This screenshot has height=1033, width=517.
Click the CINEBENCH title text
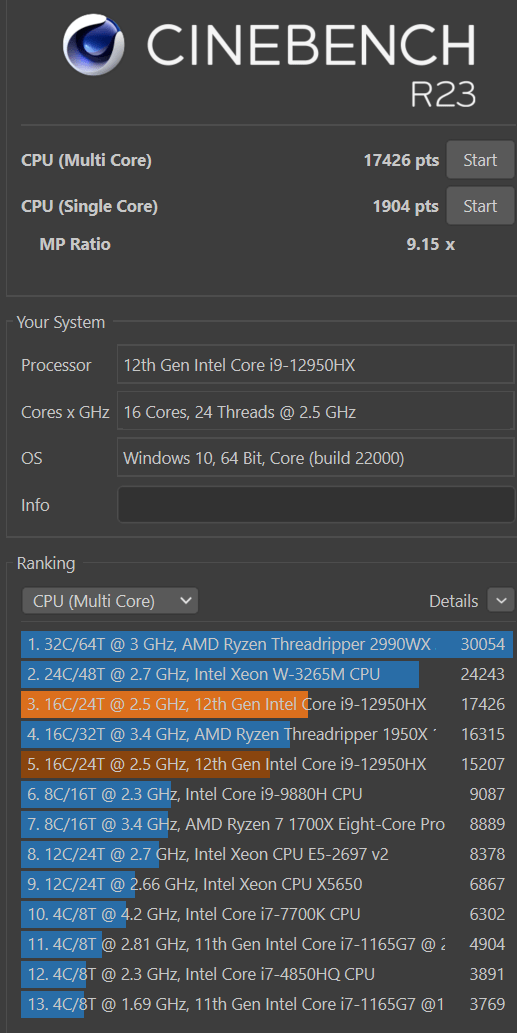tap(310, 44)
